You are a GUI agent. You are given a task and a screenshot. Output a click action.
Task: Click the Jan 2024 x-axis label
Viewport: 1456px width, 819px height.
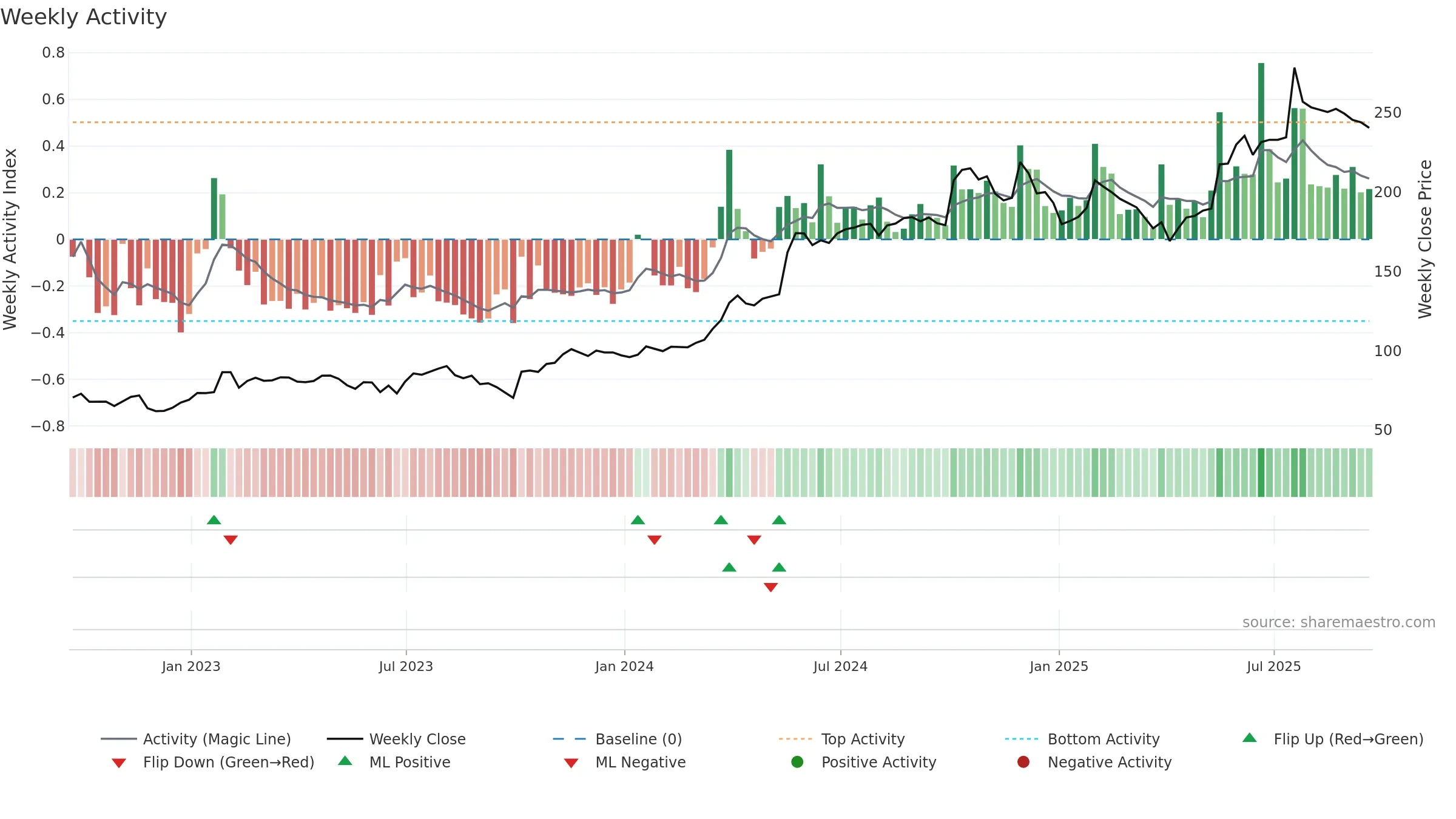coord(624,667)
